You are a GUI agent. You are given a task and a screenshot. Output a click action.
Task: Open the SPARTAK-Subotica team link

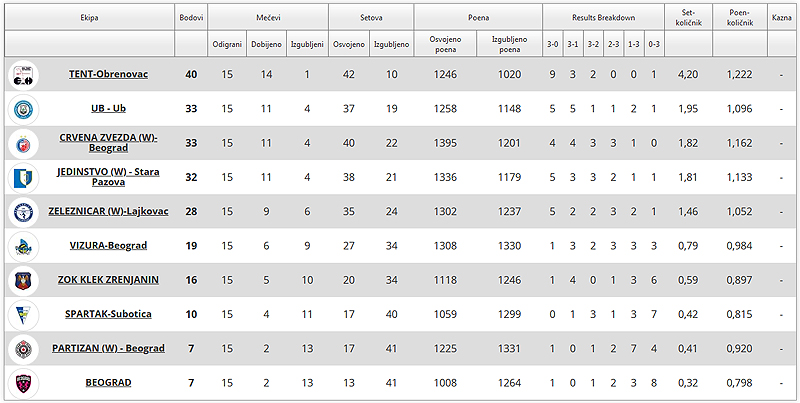coord(108,314)
